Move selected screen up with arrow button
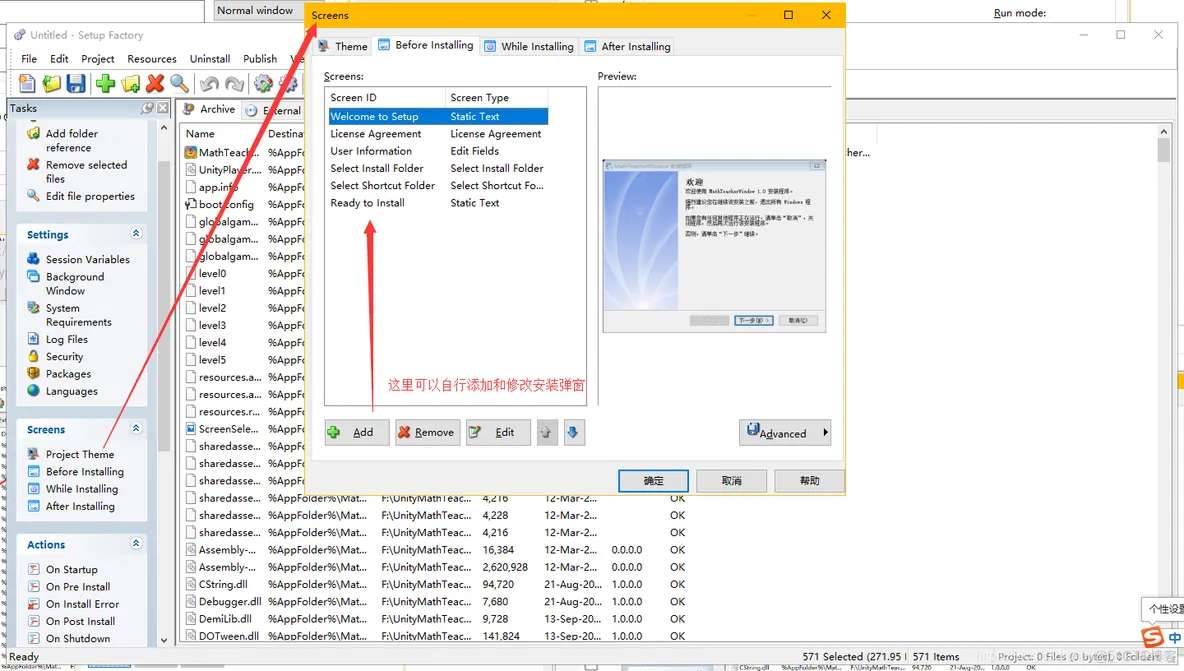 [x=547, y=432]
